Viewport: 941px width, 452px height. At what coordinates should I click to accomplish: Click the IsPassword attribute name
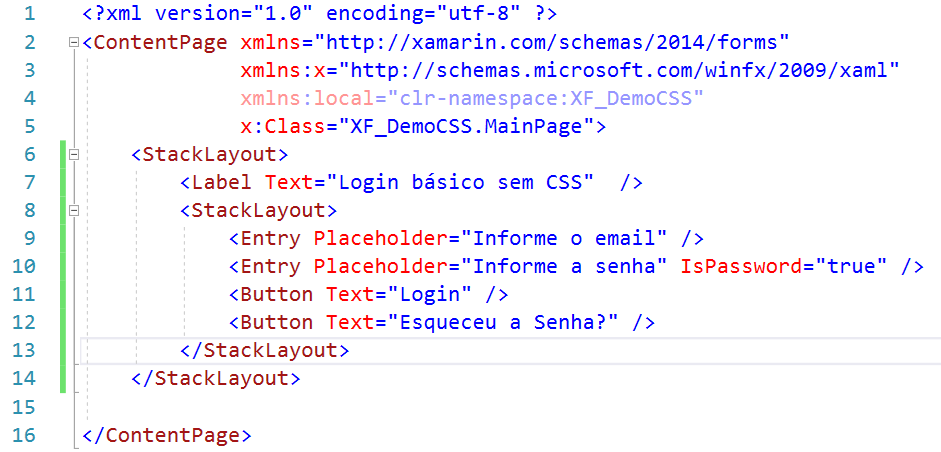(739, 267)
